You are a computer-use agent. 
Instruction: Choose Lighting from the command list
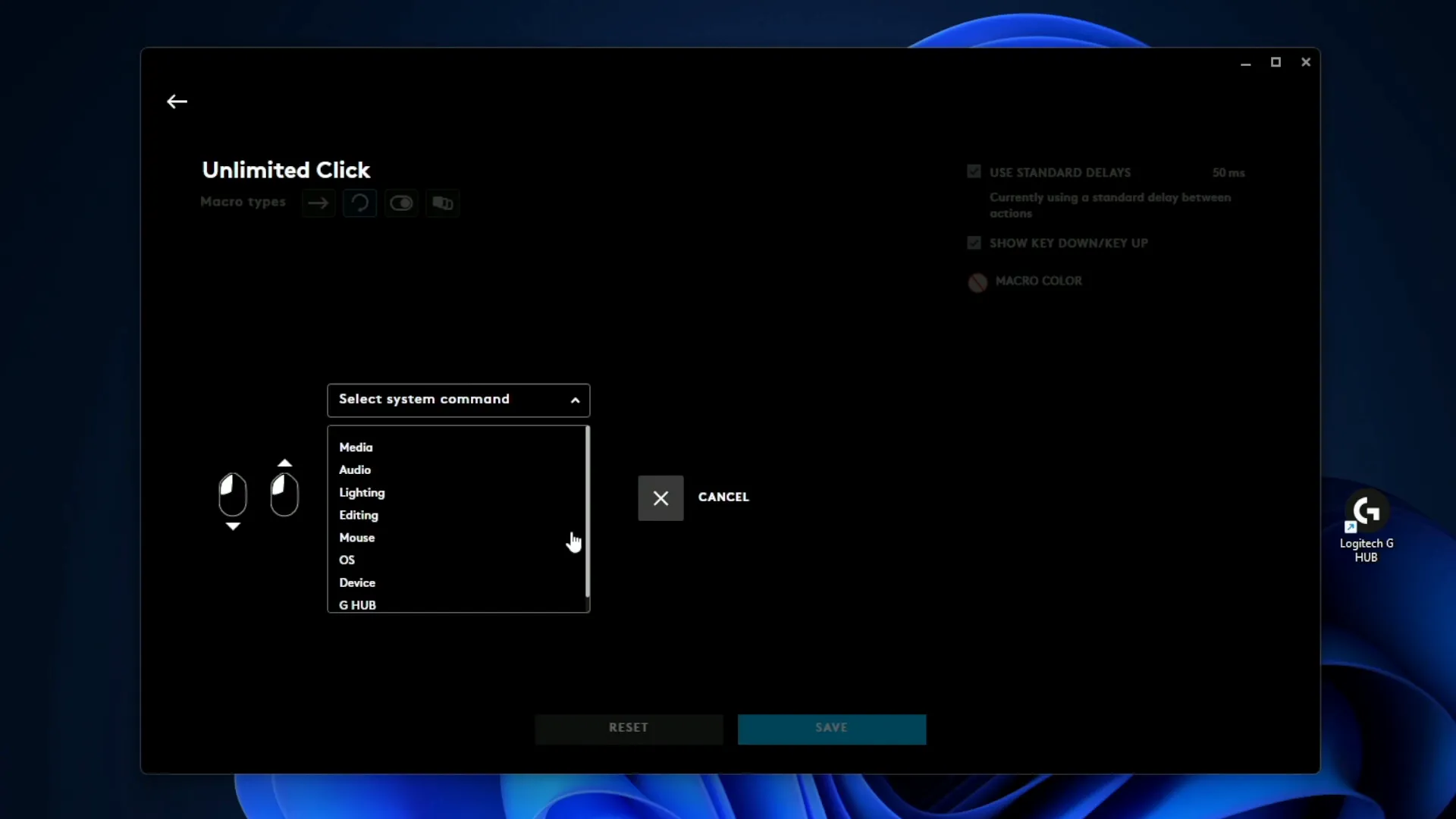[x=362, y=493]
